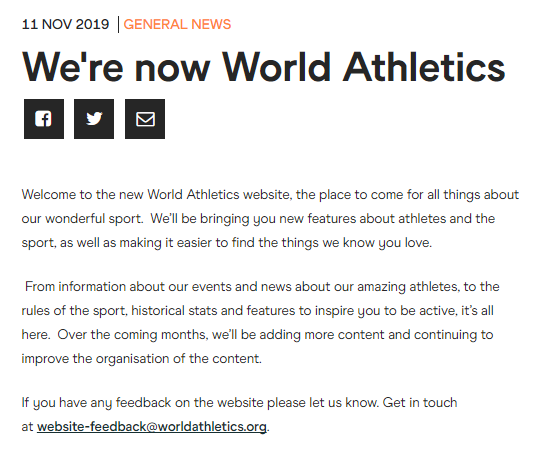Click the words Get in touch
The width and height of the screenshot is (553, 456).
pos(420,402)
